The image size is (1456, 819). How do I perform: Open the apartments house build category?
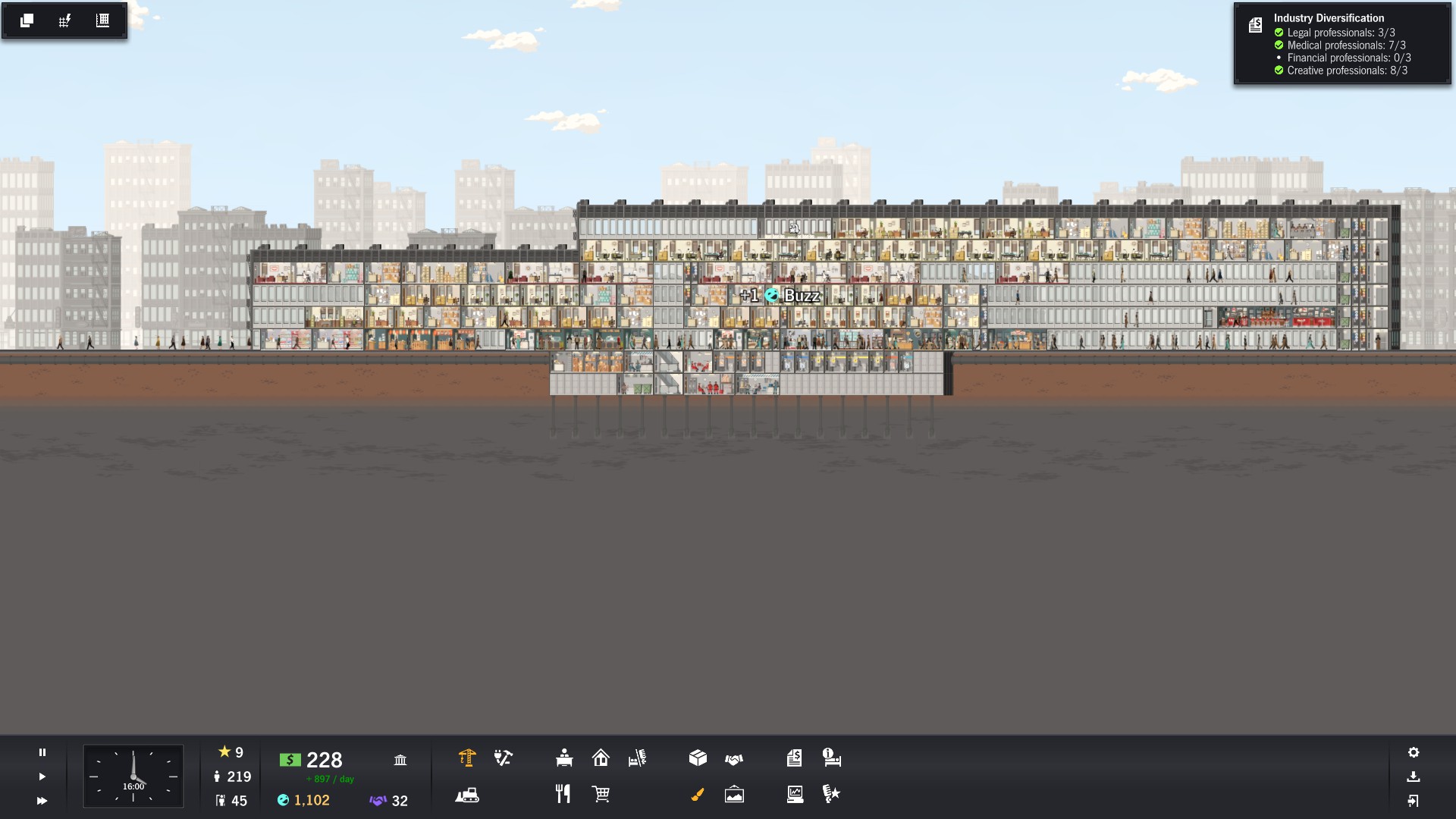click(601, 758)
